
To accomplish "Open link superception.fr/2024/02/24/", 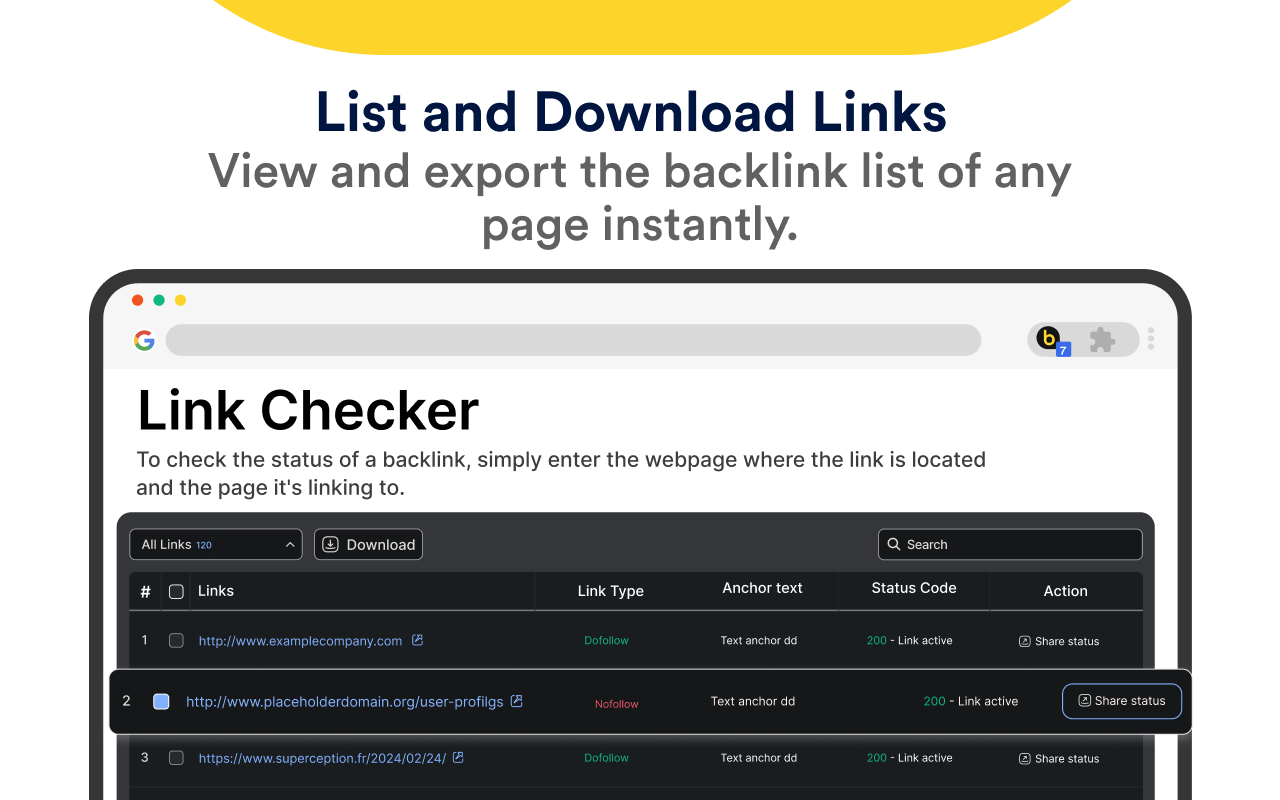I will click(x=322, y=758).
